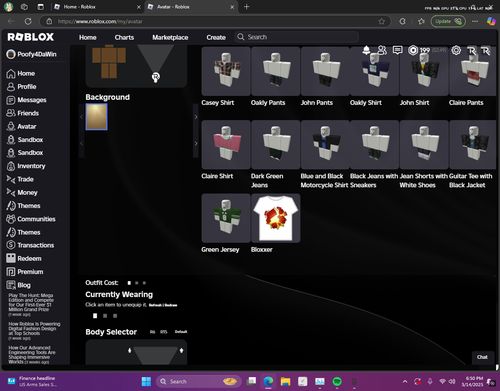Open File Explorer from taskbar
500x391 pixels.
click(x=285, y=381)
